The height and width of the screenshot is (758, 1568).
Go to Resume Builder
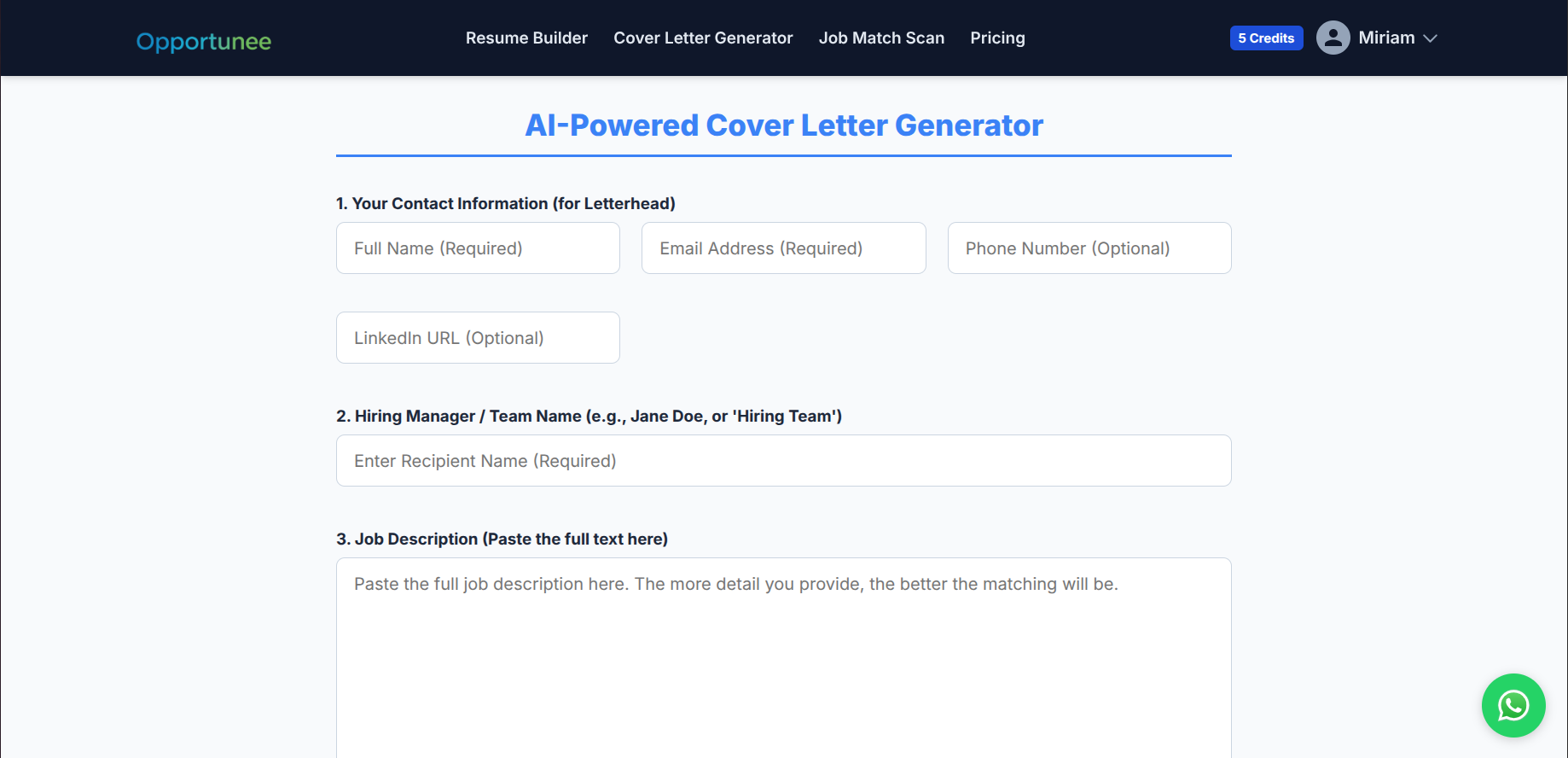pos(526,38)
